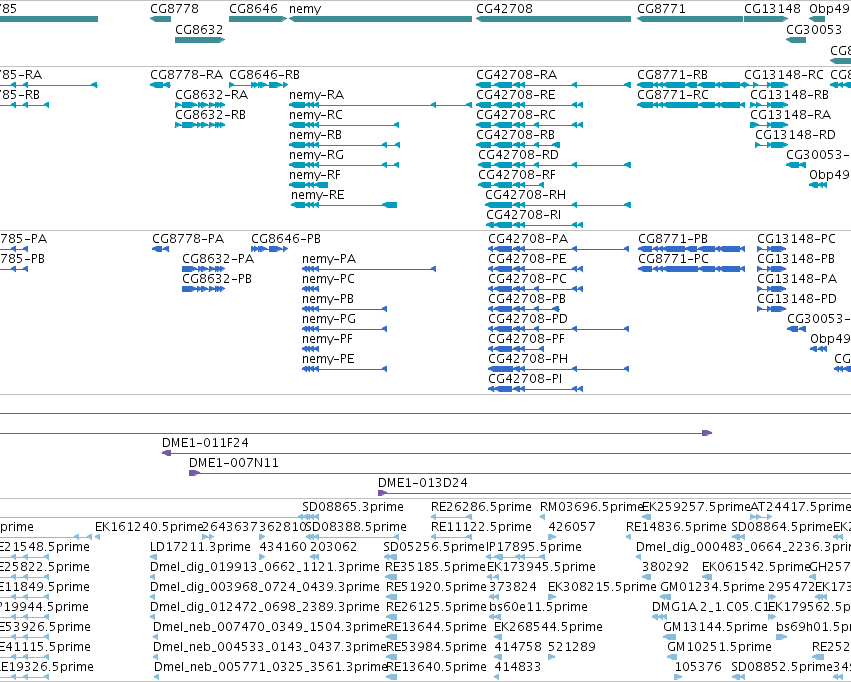Screen dimensions: 851x682
Task: Click EST RE26286.5prime
Action: (481, 507)
